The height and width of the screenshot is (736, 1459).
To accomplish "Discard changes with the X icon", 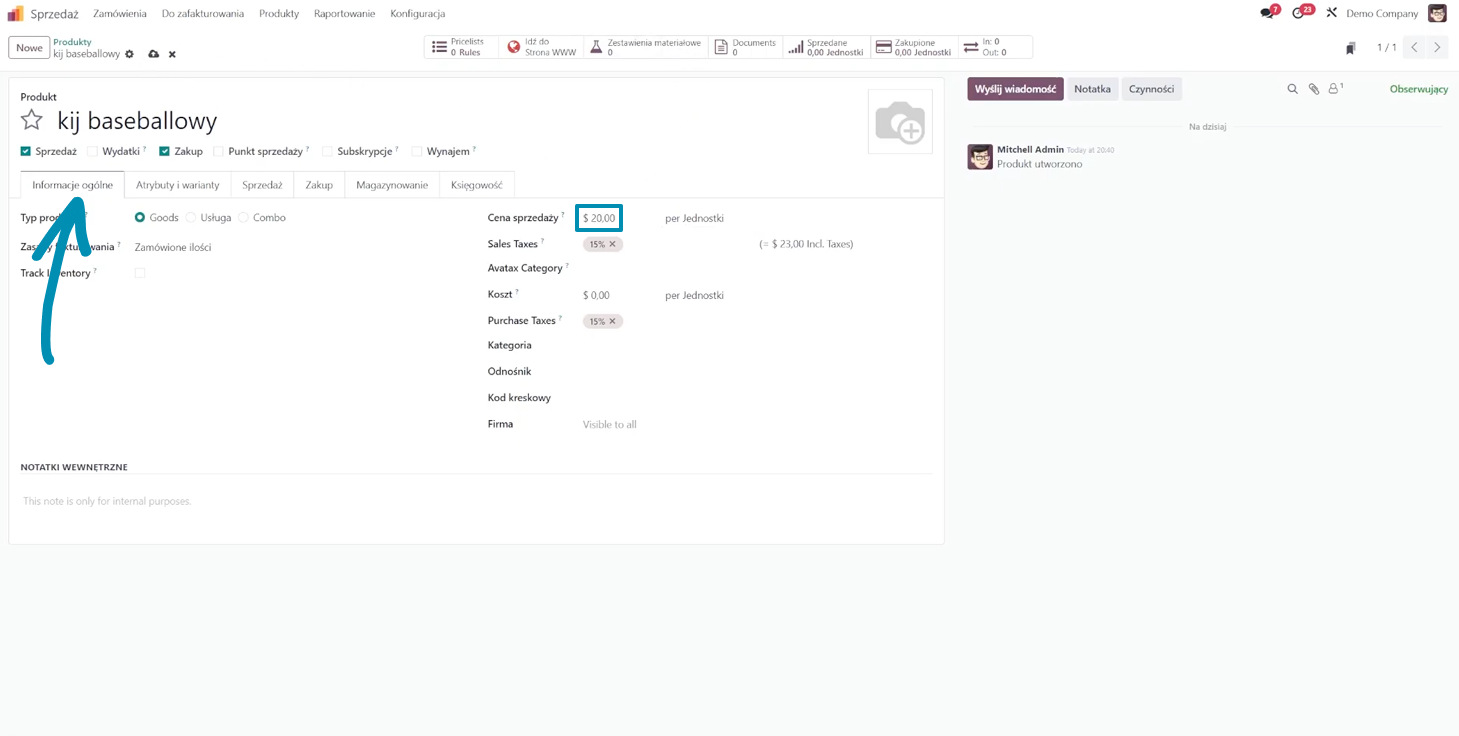I will point(172,54).
